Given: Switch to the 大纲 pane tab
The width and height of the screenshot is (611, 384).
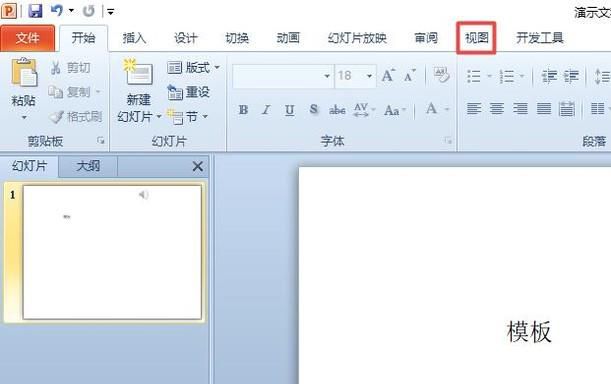Looking at the screenshot, I should point(88,166).
